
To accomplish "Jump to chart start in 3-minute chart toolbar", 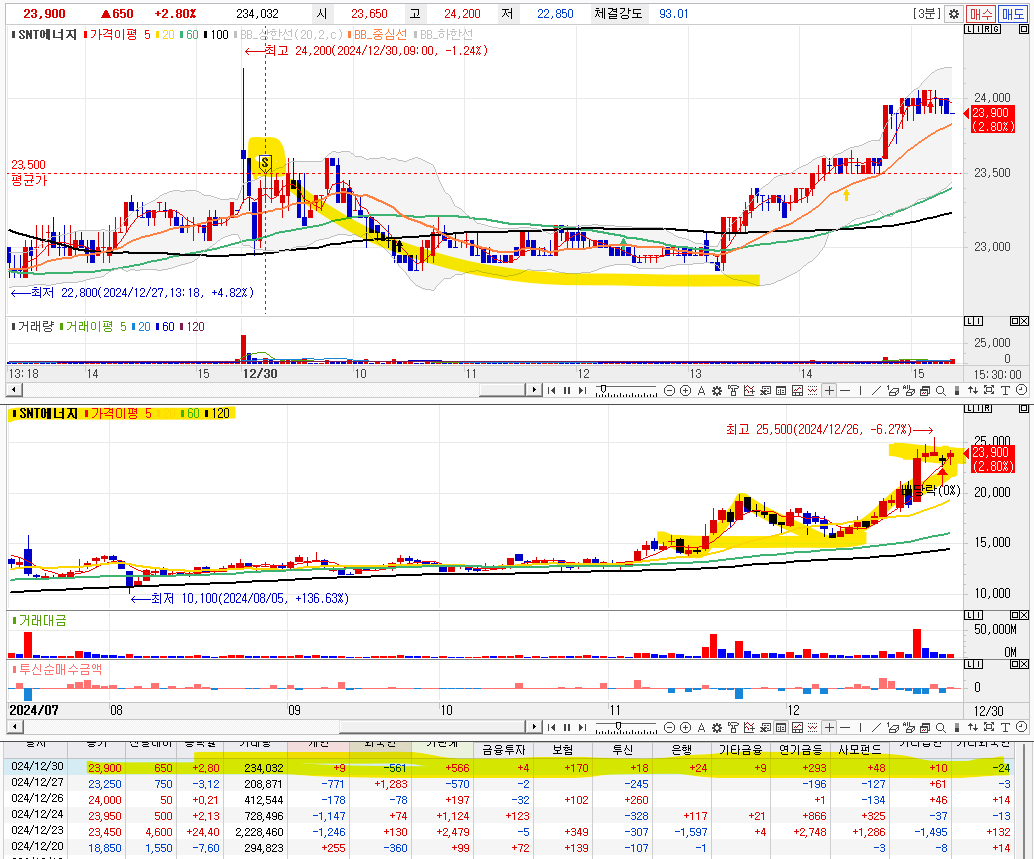I will click(551, 390).
